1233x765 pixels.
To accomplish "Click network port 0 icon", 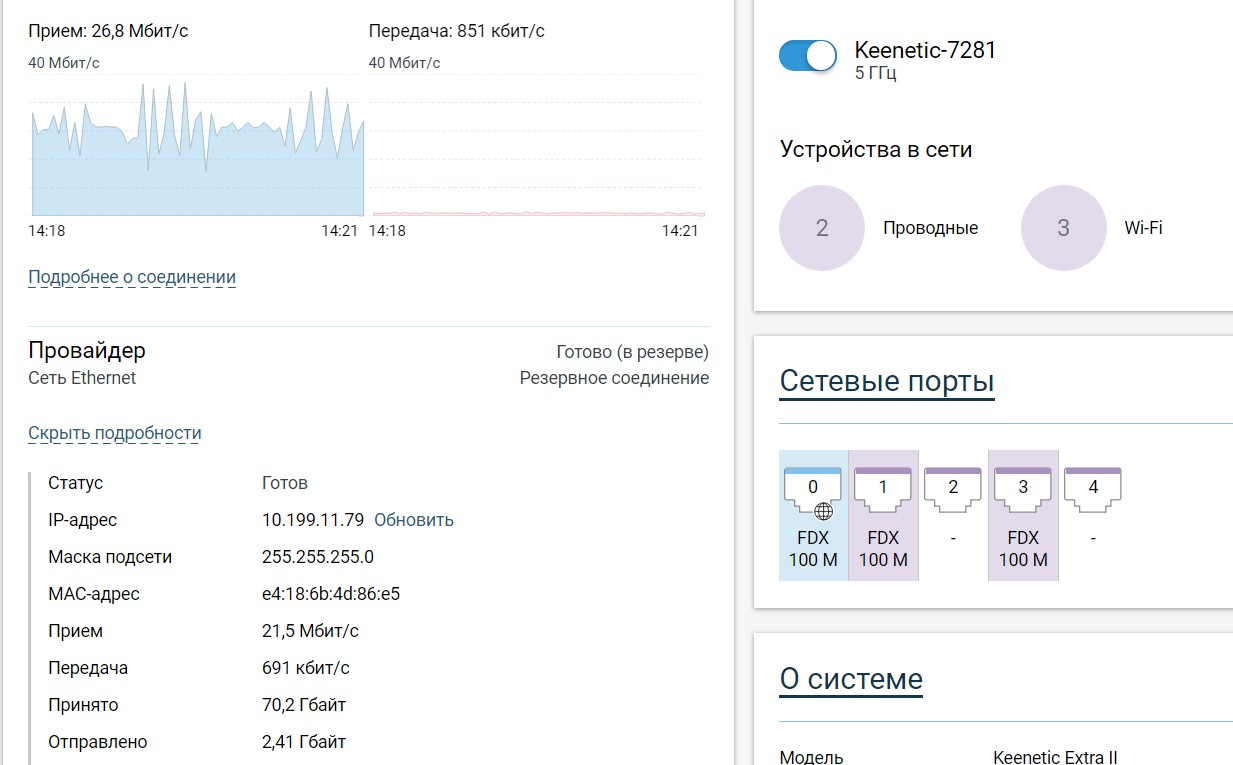I will tap(813, 487).
